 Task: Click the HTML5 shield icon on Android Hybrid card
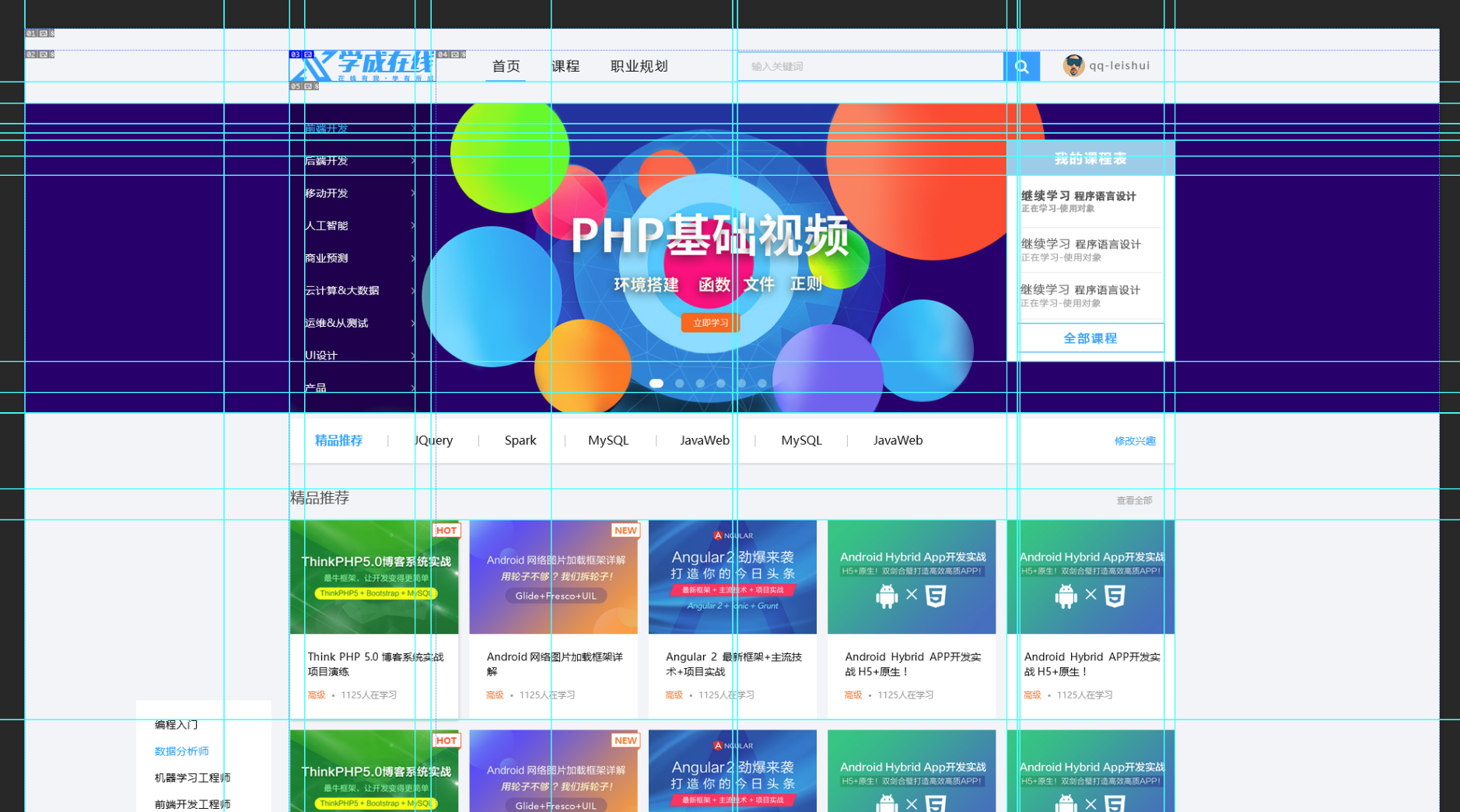click(936, 597)
